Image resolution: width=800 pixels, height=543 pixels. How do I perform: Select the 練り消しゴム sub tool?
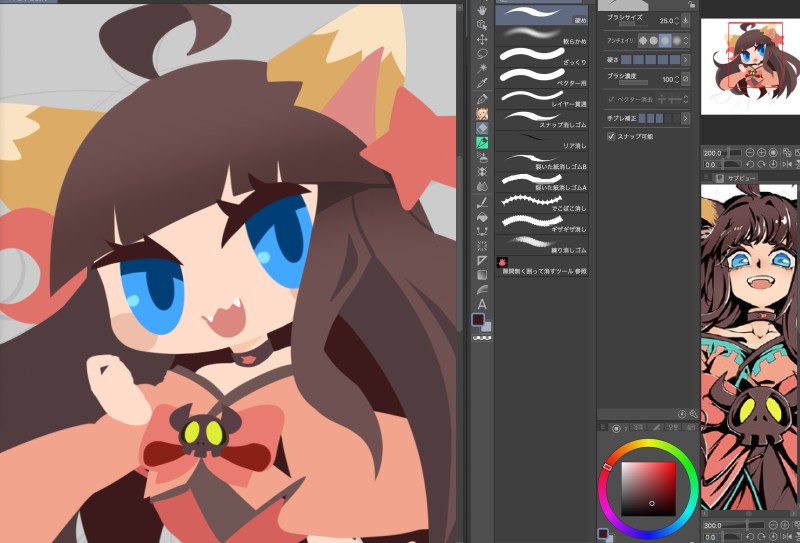pos(542,245)
